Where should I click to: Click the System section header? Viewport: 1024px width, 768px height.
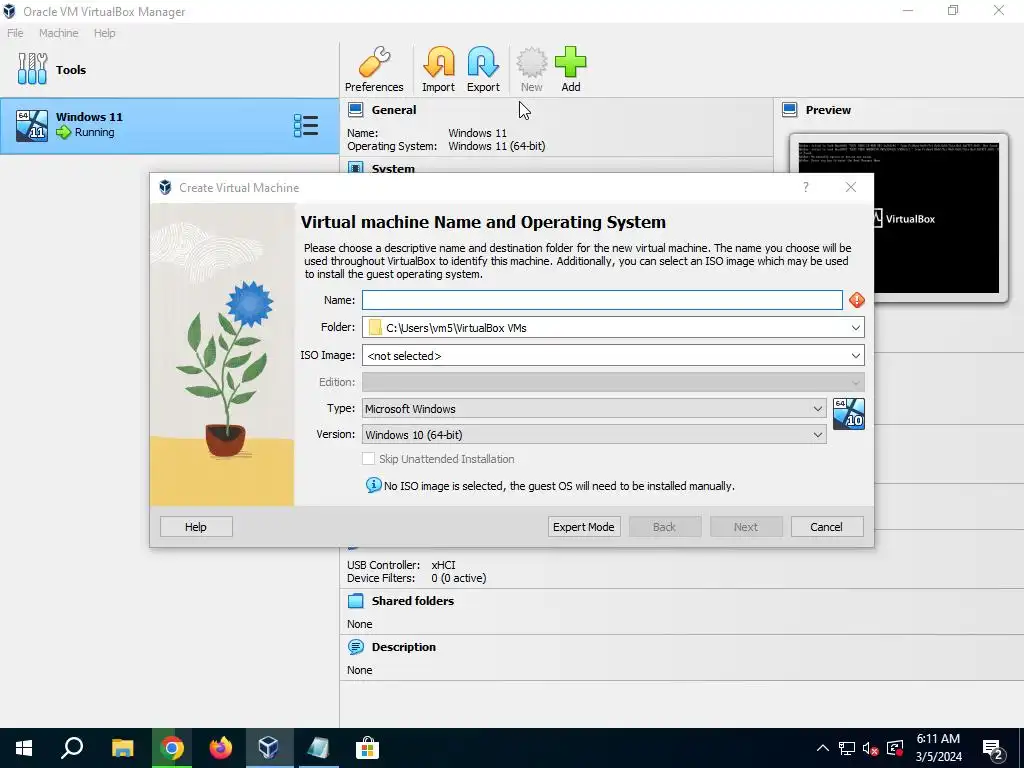393,168
